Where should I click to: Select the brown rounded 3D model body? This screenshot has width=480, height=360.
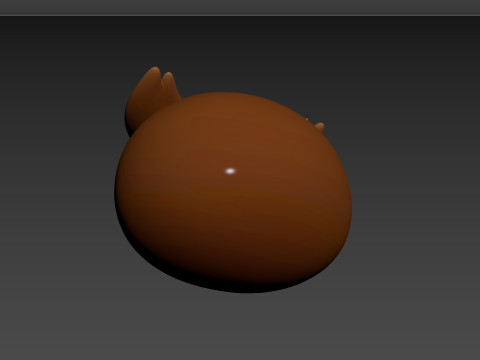(x=233, y=193)
